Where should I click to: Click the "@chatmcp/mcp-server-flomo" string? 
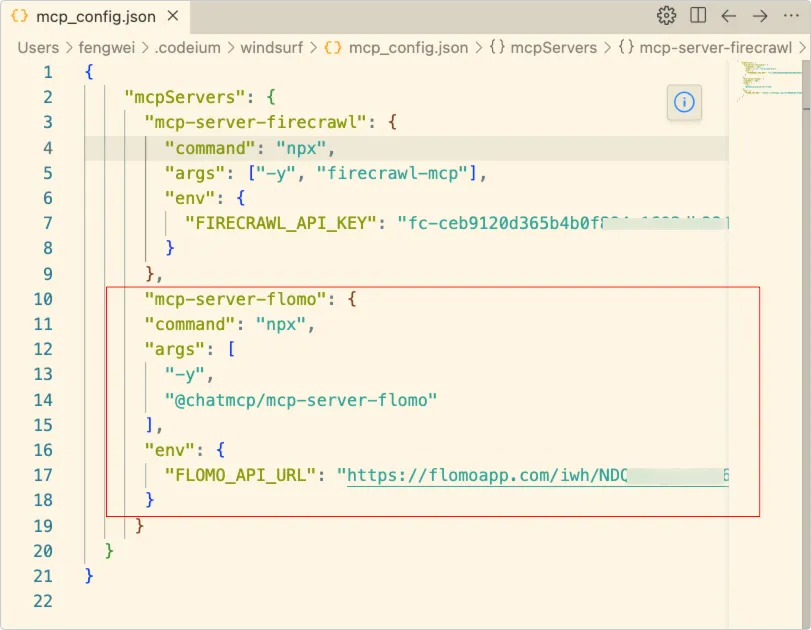(301, 400)
